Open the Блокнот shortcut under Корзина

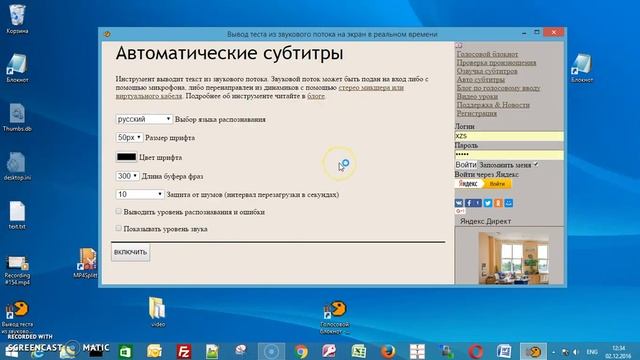pyautogui.click(x=17, y=68)
